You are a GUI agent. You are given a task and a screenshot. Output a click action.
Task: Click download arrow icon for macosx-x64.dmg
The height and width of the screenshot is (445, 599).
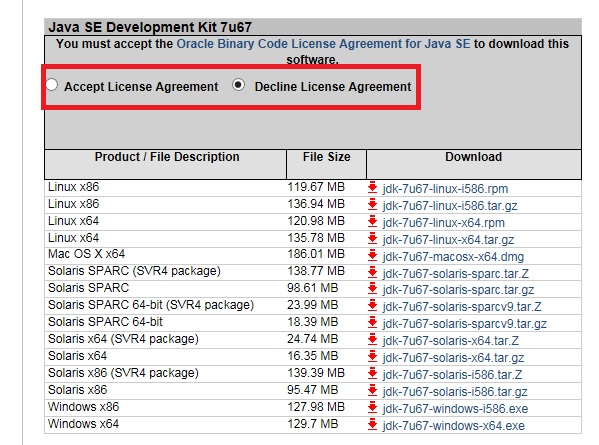coord(372,256)
